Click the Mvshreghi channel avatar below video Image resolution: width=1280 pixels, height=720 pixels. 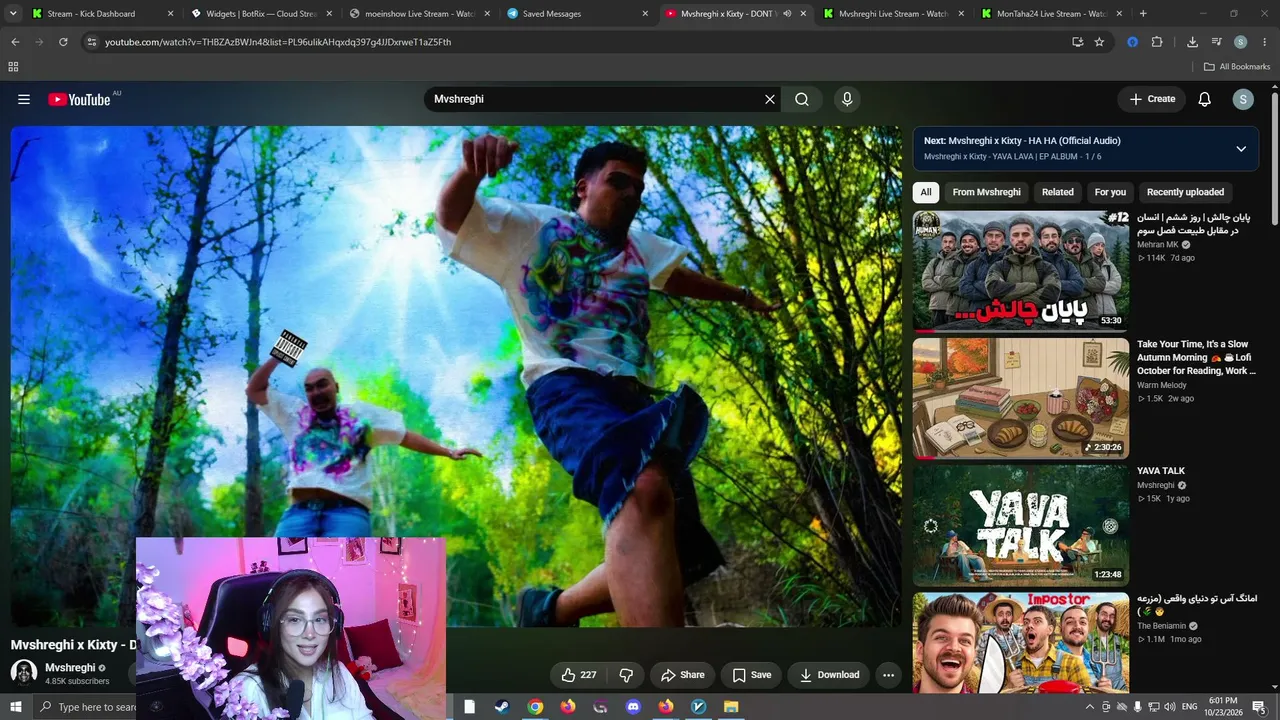coord(24,673)
